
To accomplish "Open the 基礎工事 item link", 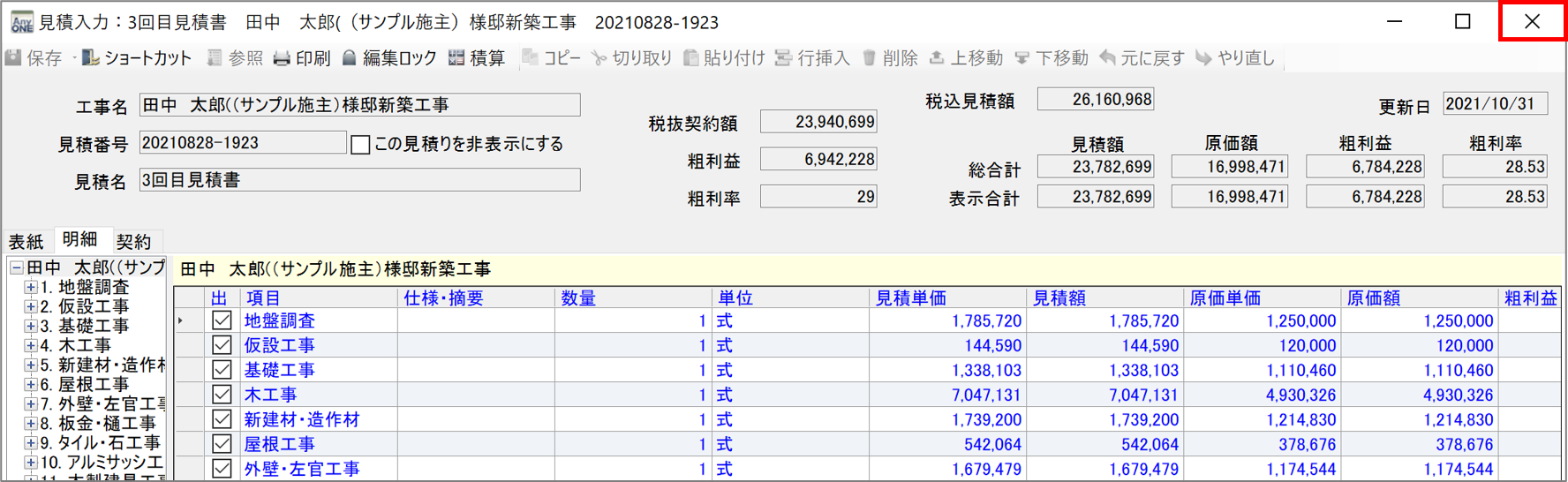I will [279, 371].
